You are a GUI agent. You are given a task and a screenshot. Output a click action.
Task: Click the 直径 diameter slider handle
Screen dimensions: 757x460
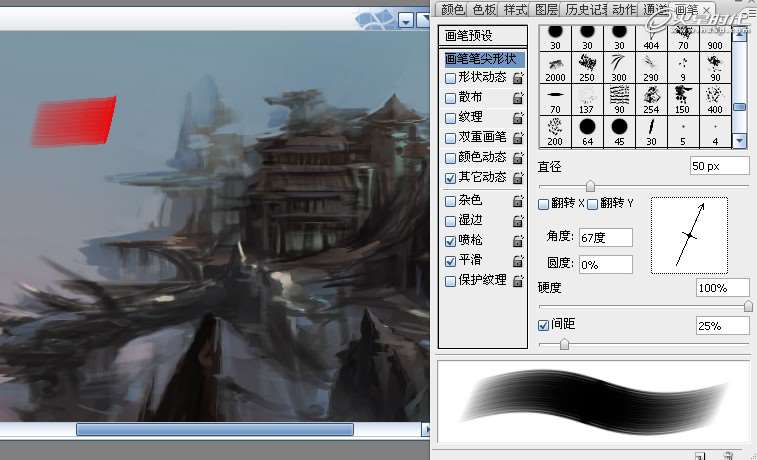click(590, 186)
